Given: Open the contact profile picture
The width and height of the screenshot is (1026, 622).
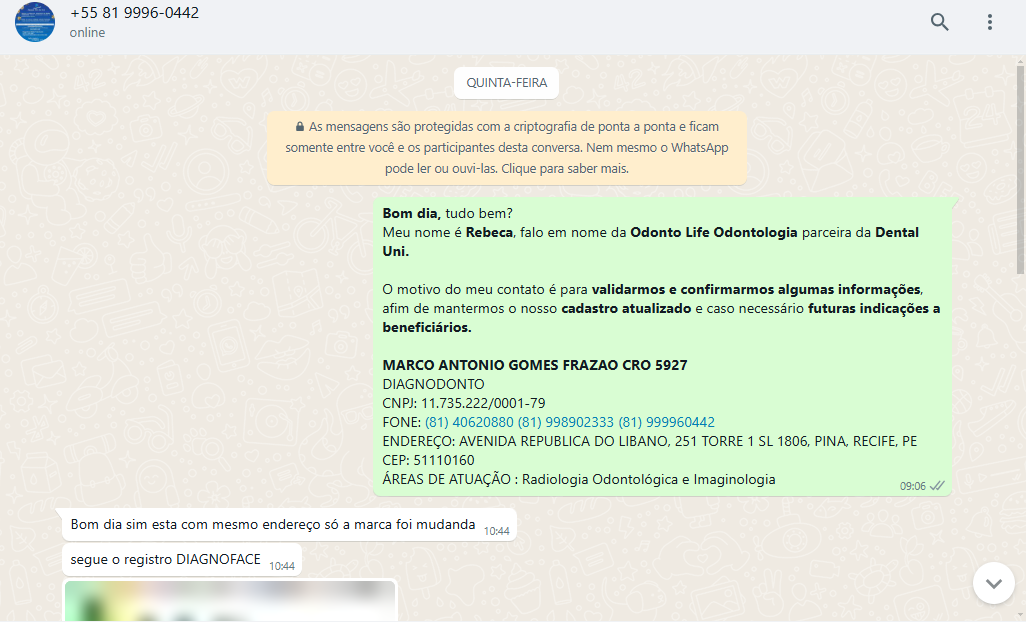Looking at the screenshot, I should tap(35, 22).
